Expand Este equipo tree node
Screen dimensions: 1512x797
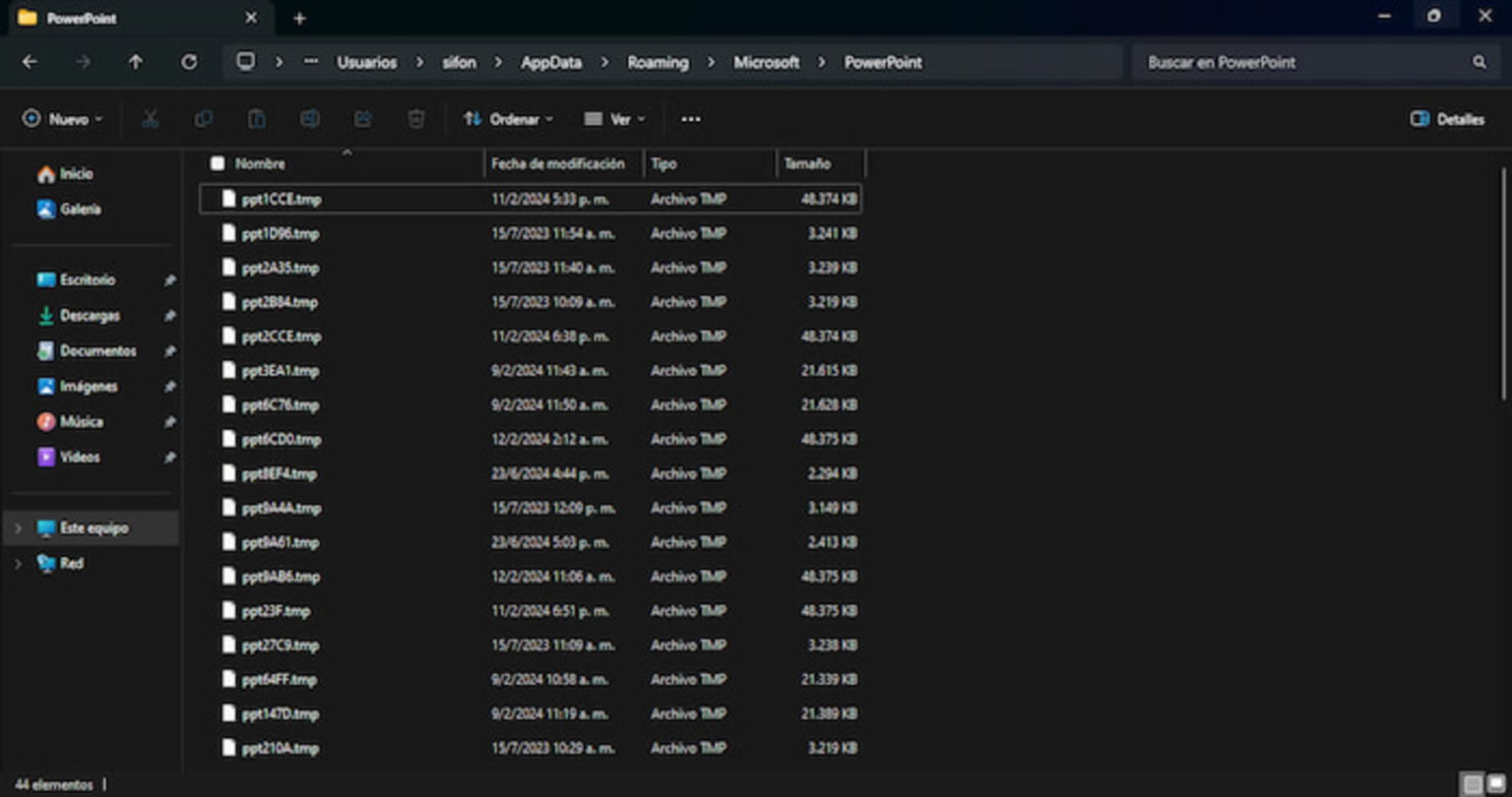pyautogui.click(x=17, y=528)
